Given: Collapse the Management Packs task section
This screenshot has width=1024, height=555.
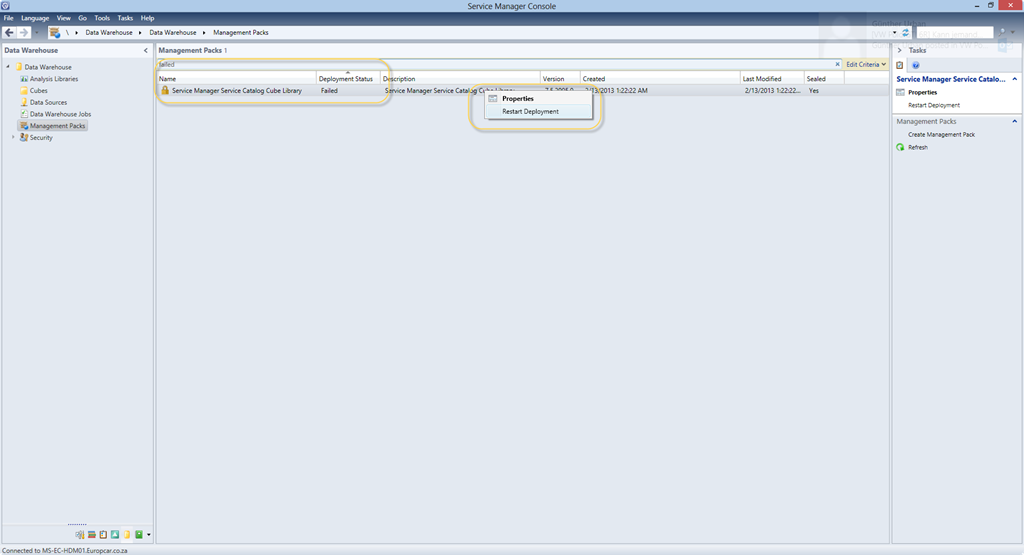Looking at the screenshot, I should pos(1015,121).
